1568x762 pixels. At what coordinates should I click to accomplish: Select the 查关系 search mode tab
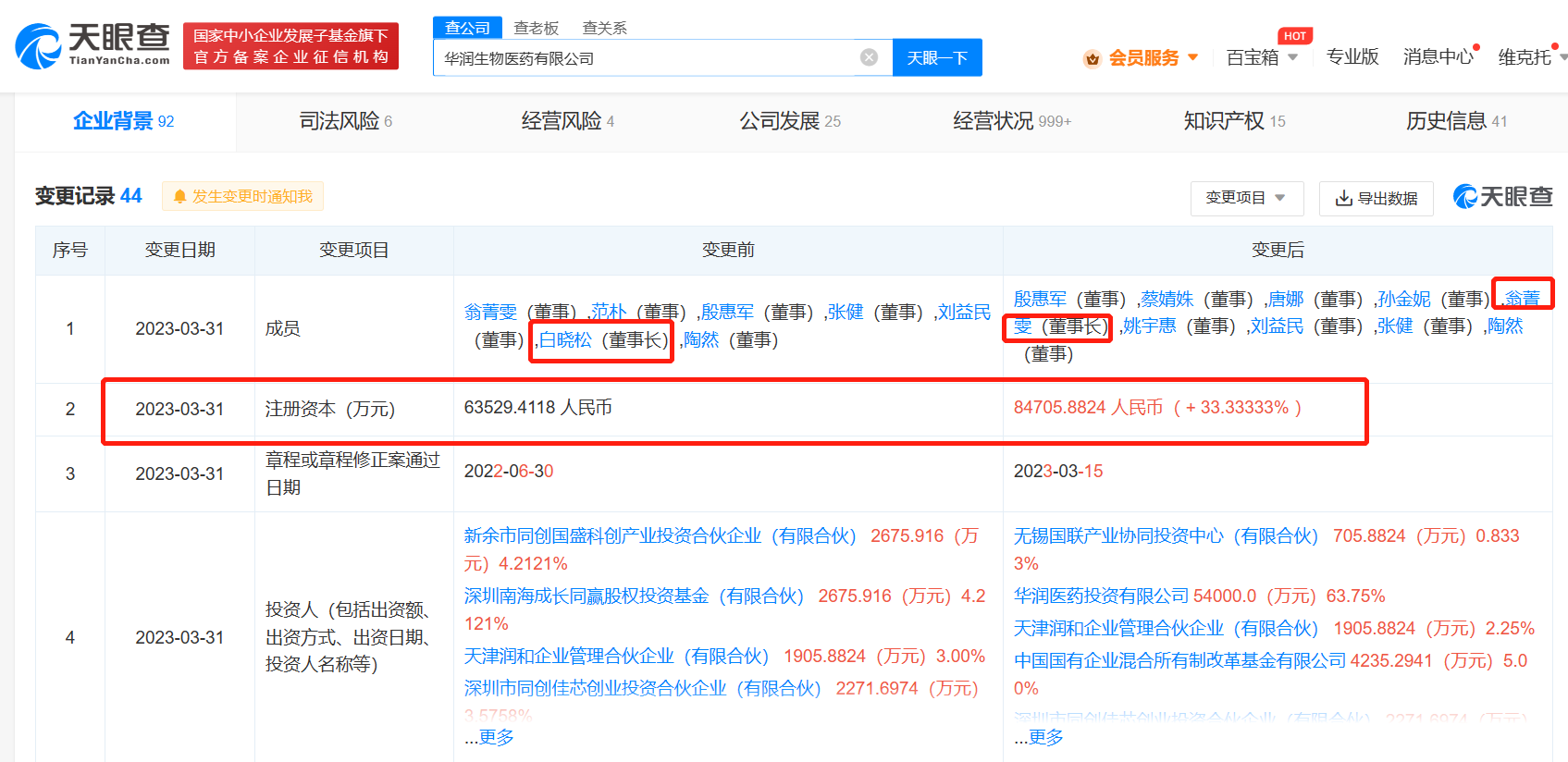point(604,28)
